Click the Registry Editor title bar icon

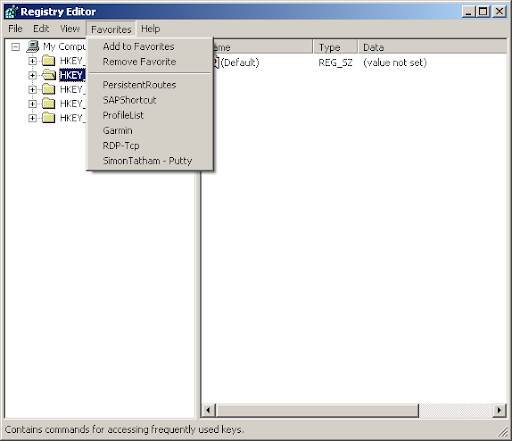11,12
